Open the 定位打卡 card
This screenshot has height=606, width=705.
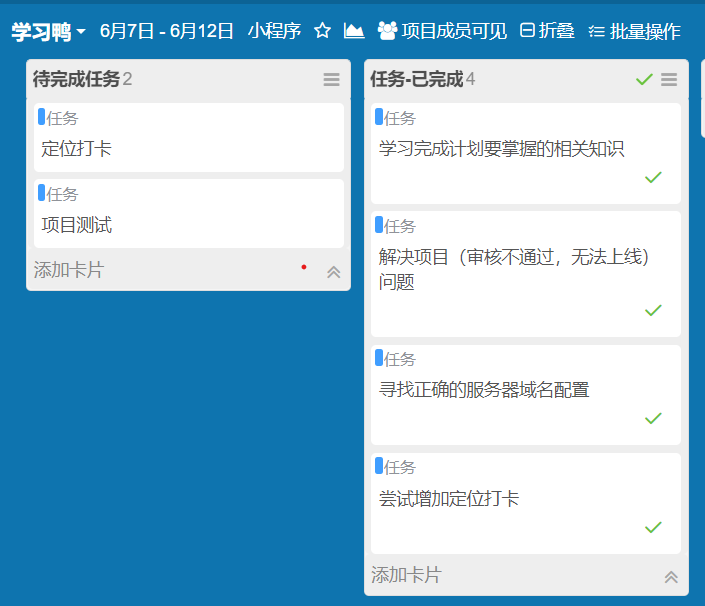(189, 138)
